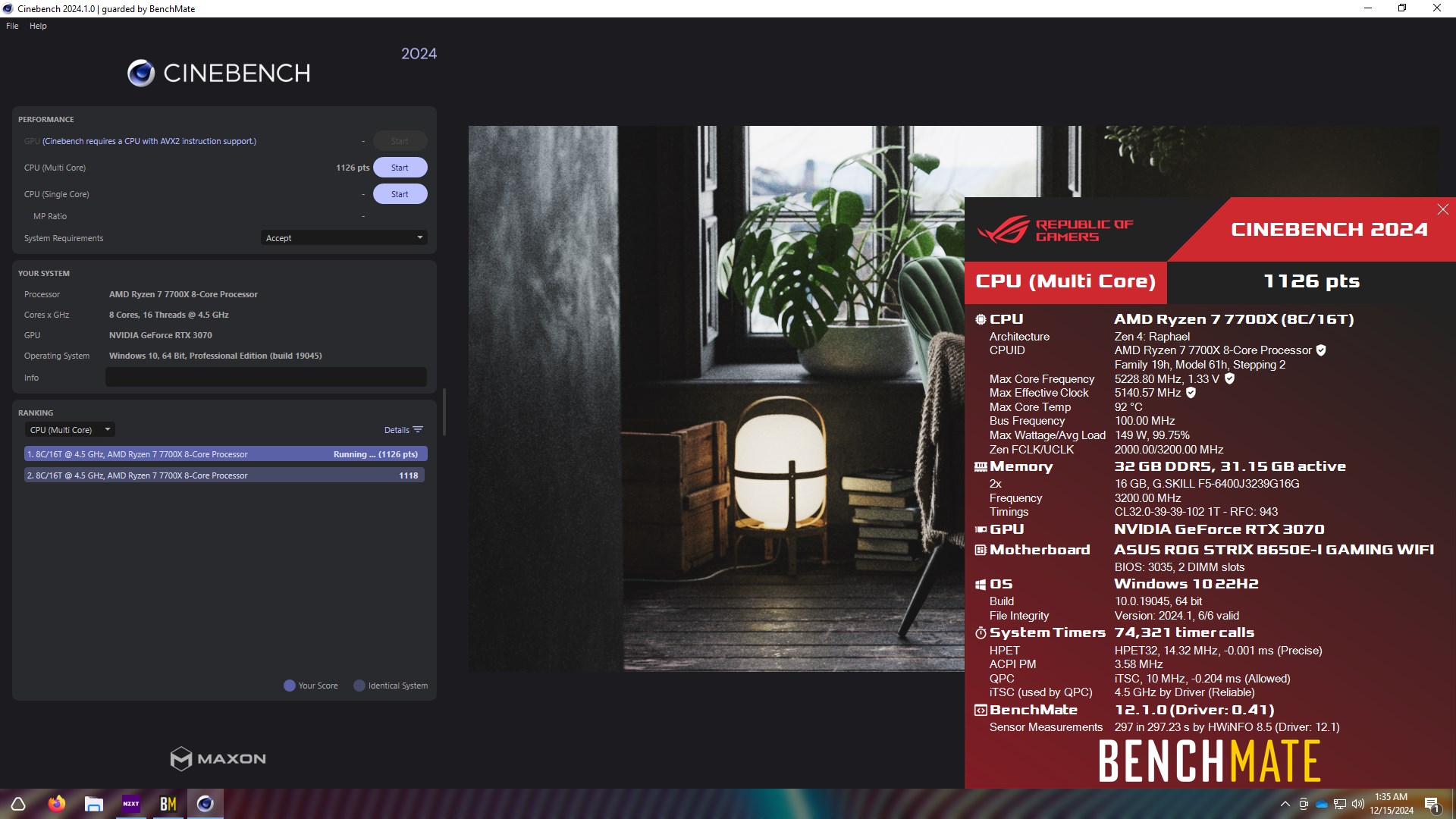
Task: Open the CPU (Multi Core) ranking dropdown
Action: point(70,430)
